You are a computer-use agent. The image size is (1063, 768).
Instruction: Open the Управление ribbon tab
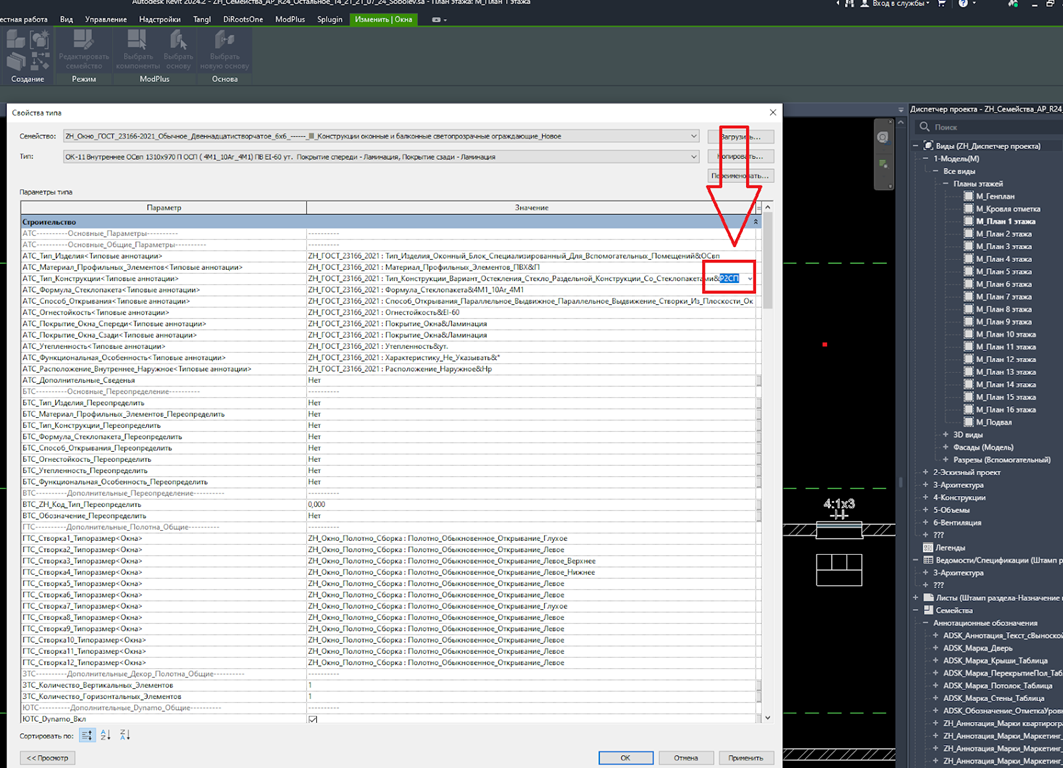tap(106, 20)
